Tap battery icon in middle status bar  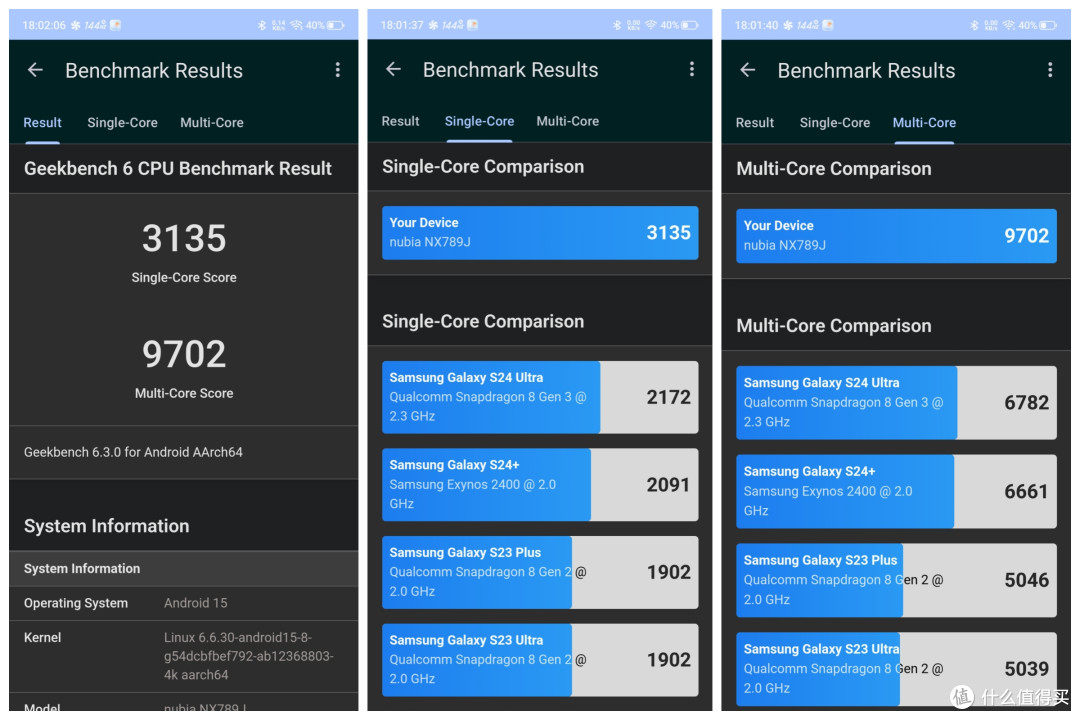[x=689, y=25]
